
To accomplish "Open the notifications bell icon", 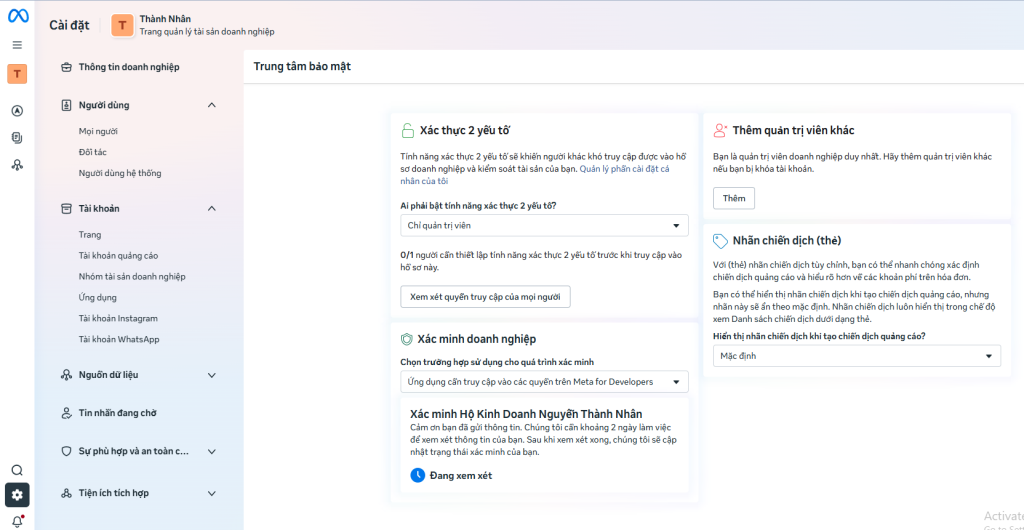I will pyautogui.click(x=17, y=521).
